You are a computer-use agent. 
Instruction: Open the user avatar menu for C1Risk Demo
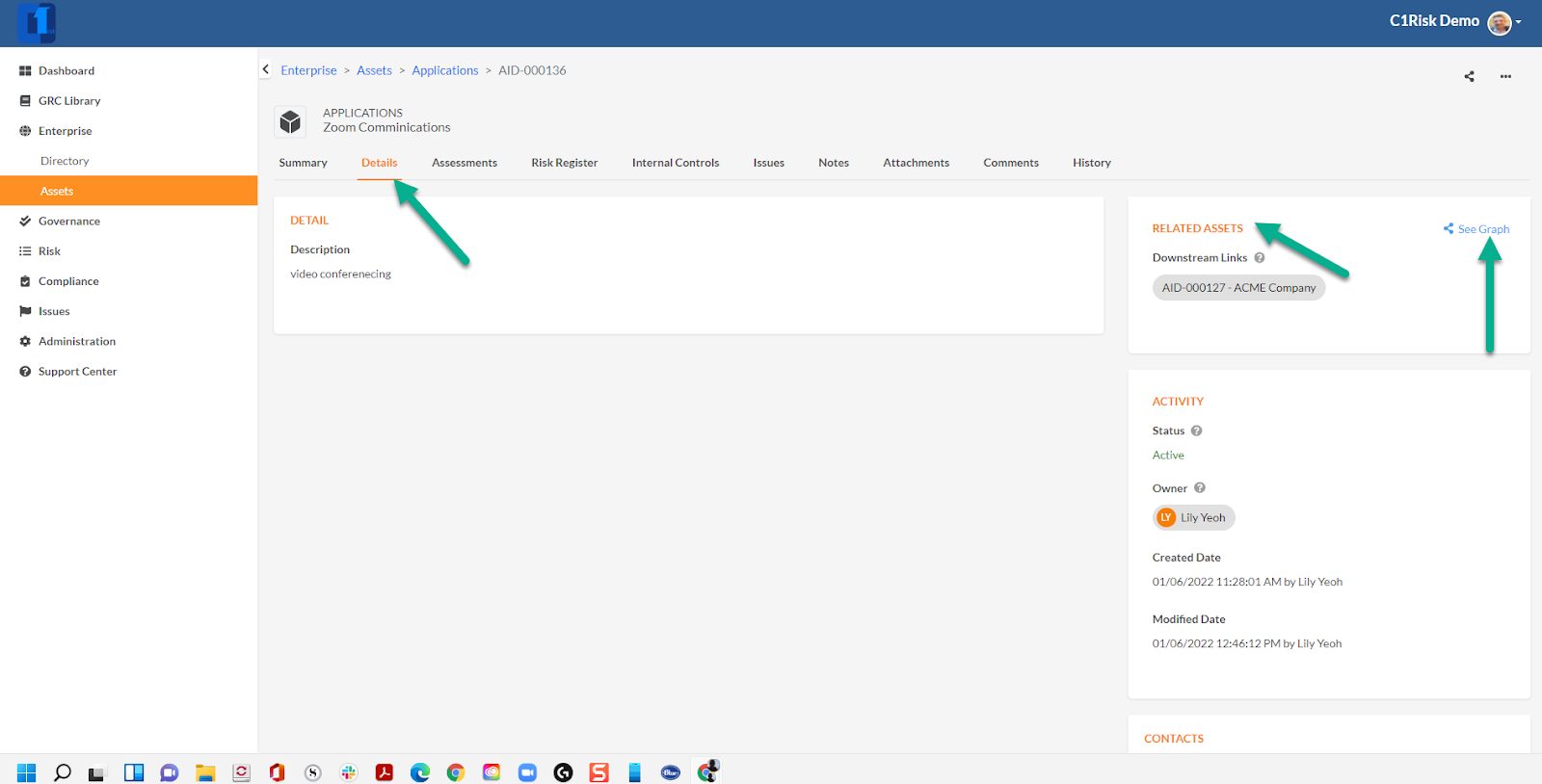[1503, 22]
